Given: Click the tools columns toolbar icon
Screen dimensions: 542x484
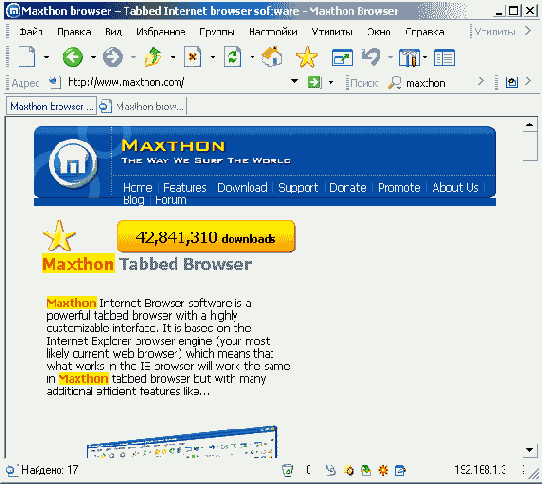Looking at the screenshot, I should click(x=409, y=57).
